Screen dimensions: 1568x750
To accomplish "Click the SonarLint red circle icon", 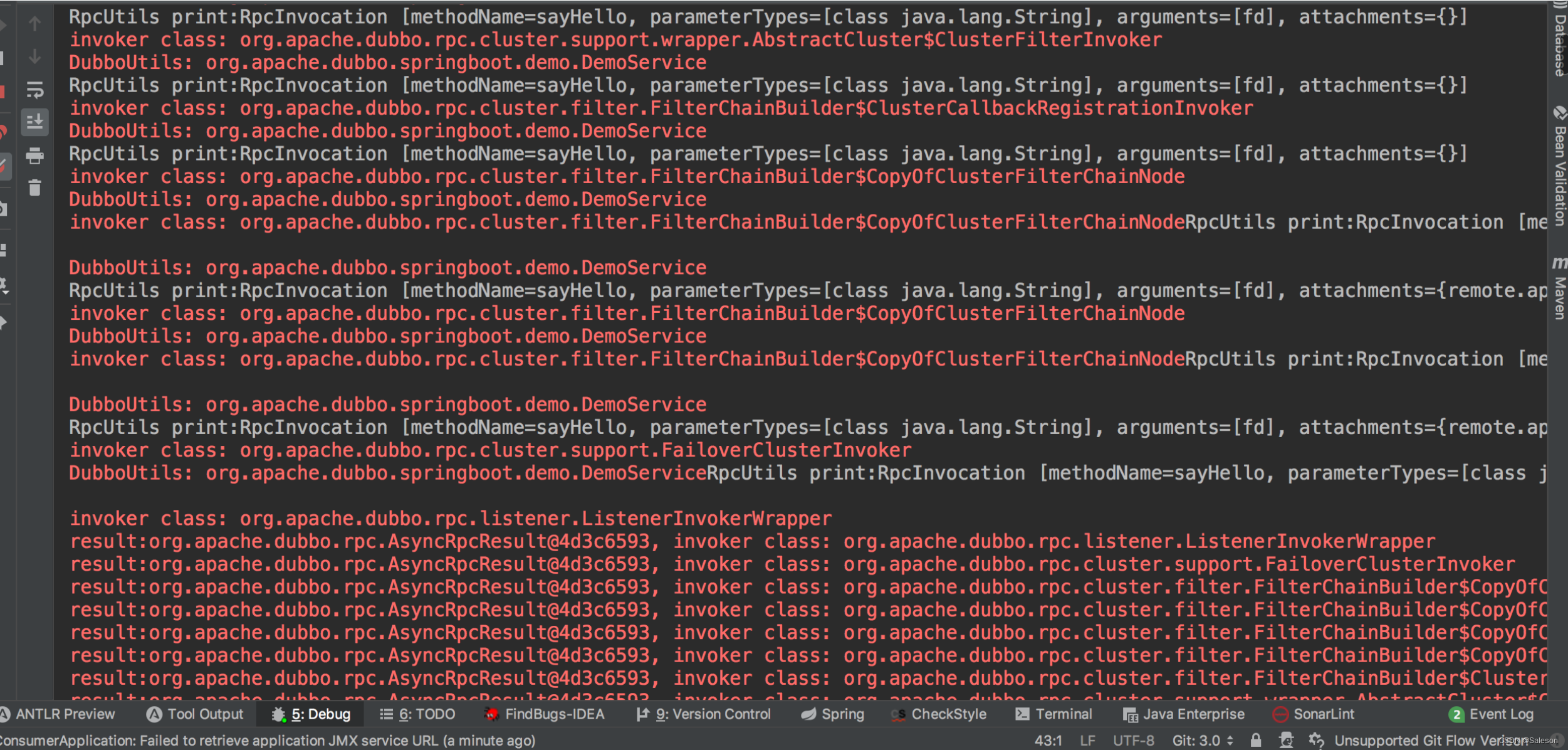I will click(1280, 714).
